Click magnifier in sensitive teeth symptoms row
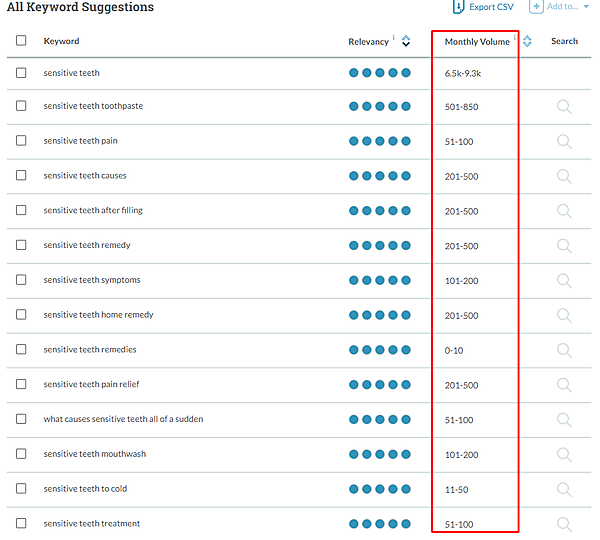This screenshot has width=600, height=540. [x=564, y=281]
